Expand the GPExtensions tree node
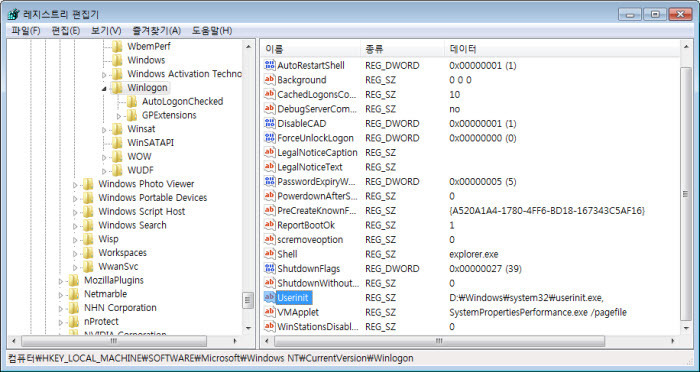Viewport: 700px width, 372px height. pos(119,116)
